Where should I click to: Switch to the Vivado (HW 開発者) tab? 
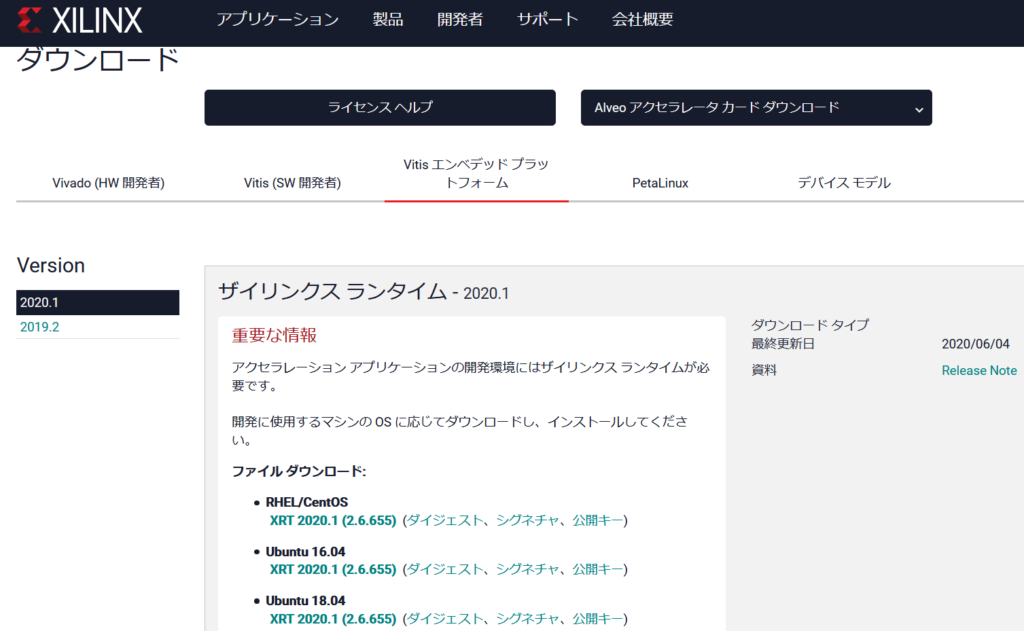(108, 183)
